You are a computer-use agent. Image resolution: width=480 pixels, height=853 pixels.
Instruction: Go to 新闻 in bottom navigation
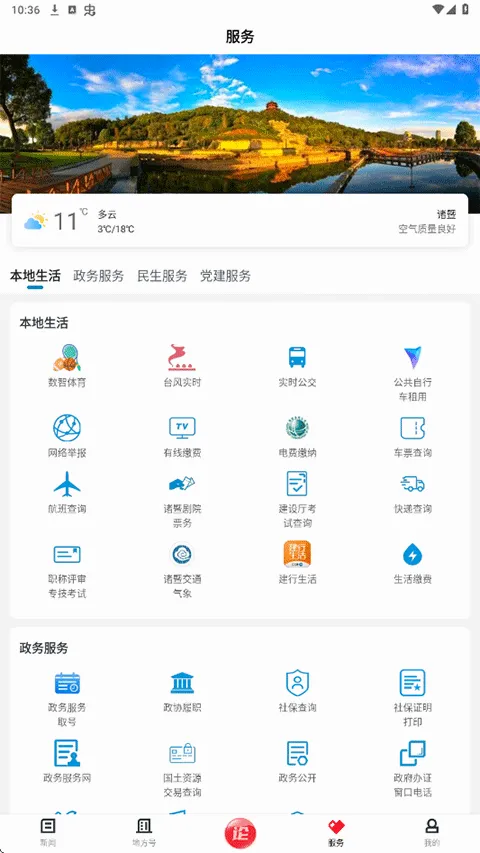(48, 833)
